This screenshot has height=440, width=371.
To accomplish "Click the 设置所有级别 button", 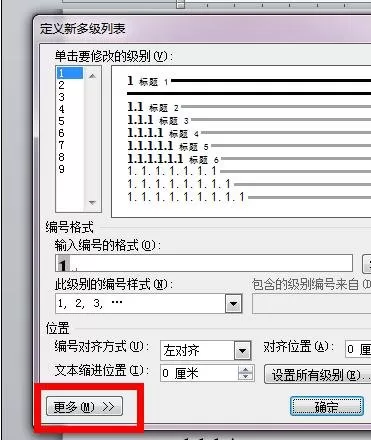I will tap(318, 375).
